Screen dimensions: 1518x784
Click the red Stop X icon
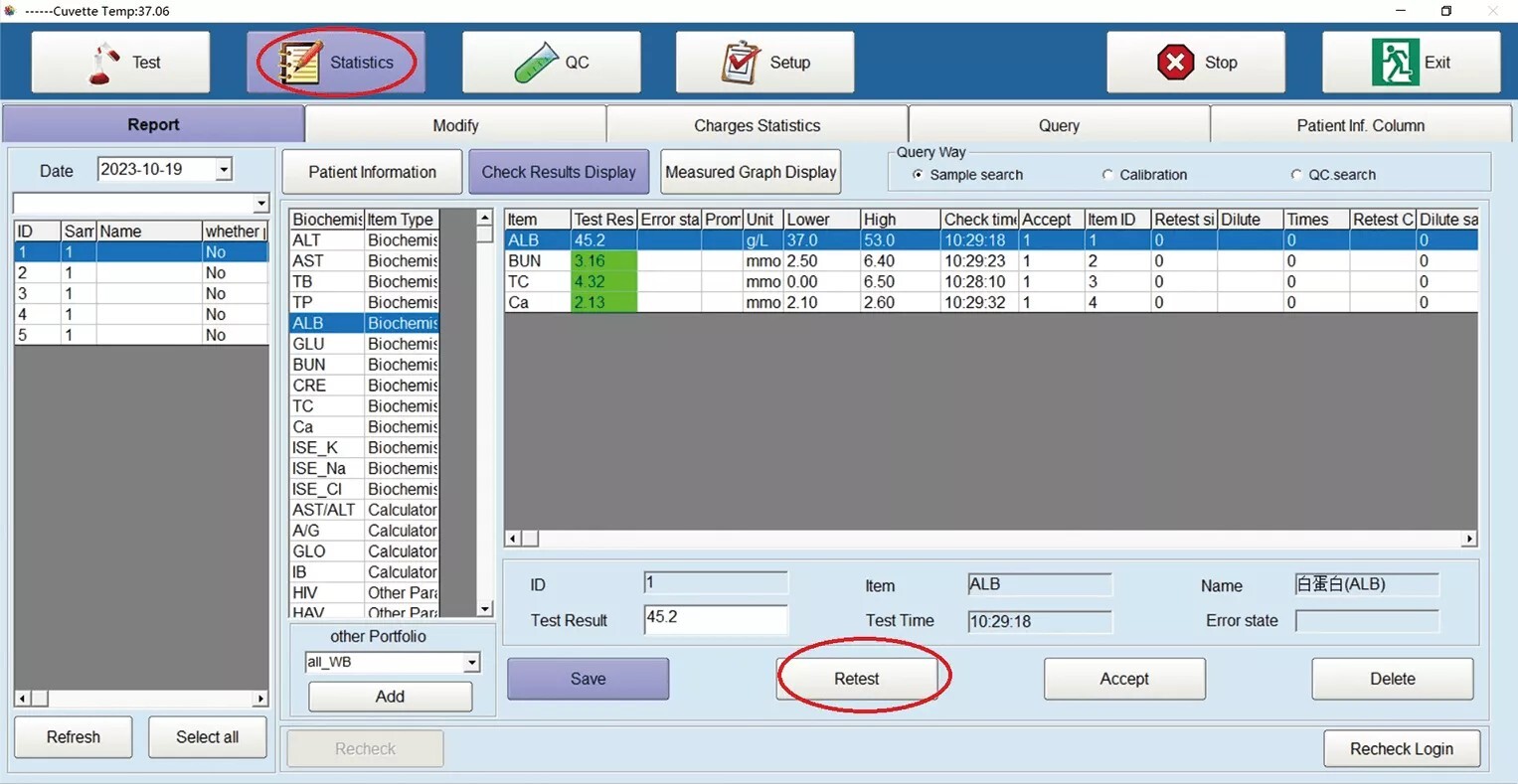pos(1175,63)
